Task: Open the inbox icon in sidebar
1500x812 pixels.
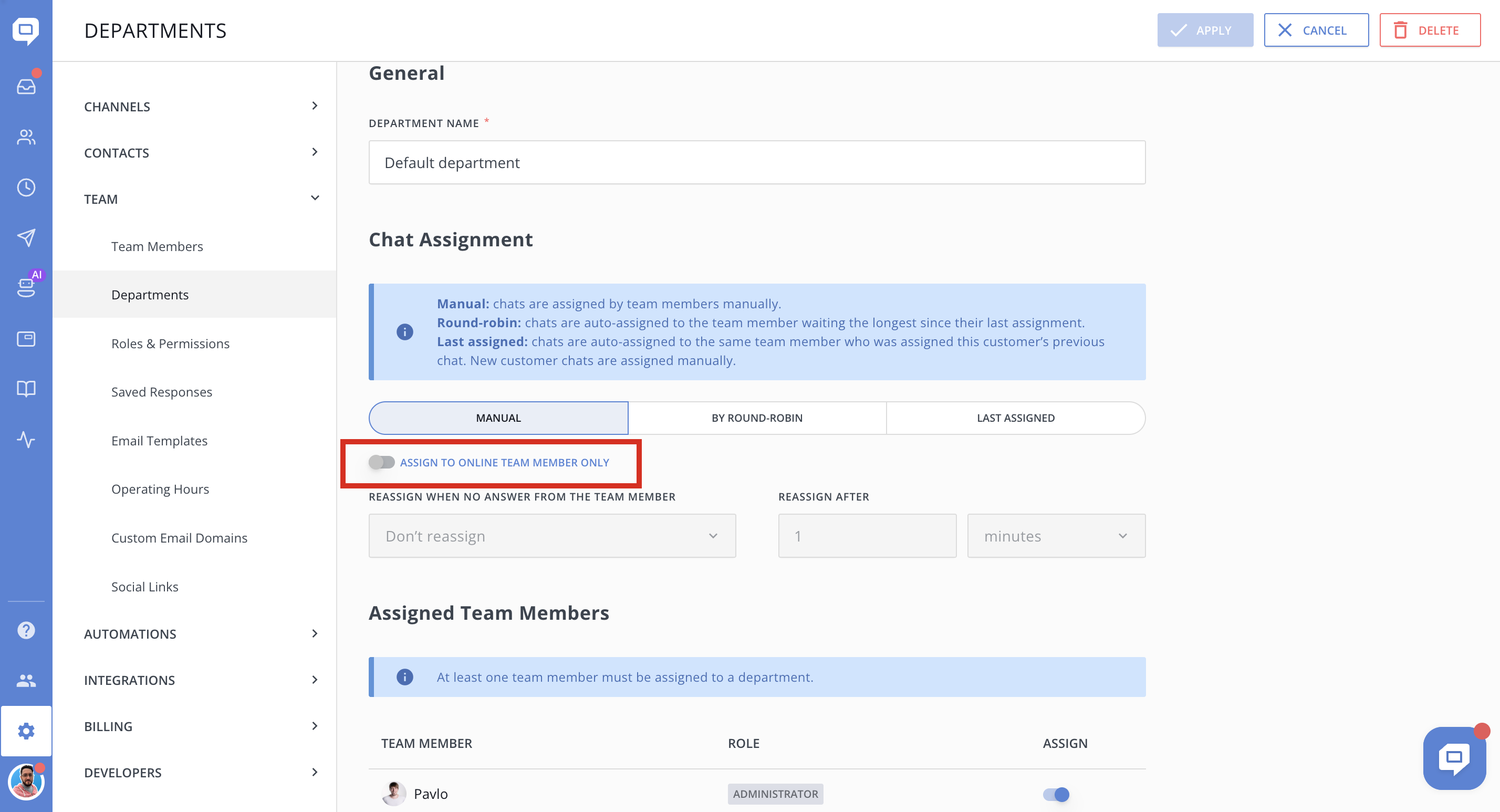Action: (x=26, y=86)
